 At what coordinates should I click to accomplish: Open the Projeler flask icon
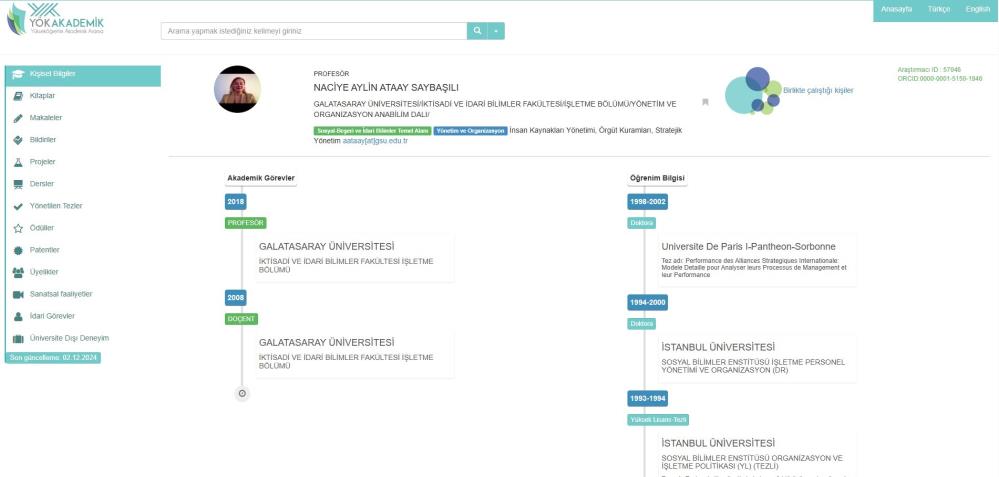tap(18, 162)
